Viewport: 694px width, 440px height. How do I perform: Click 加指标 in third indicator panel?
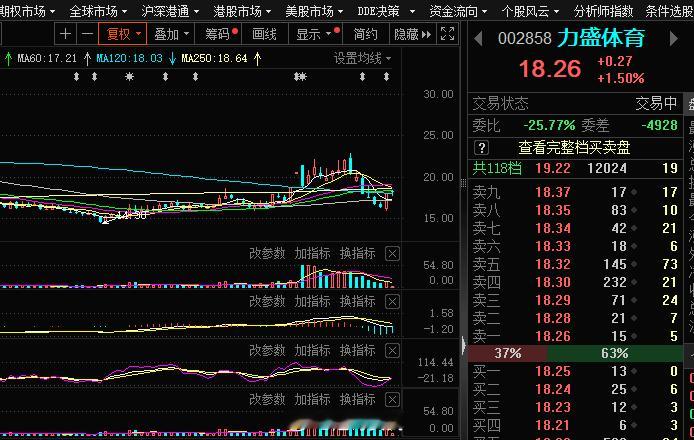[x=312, y=351]
